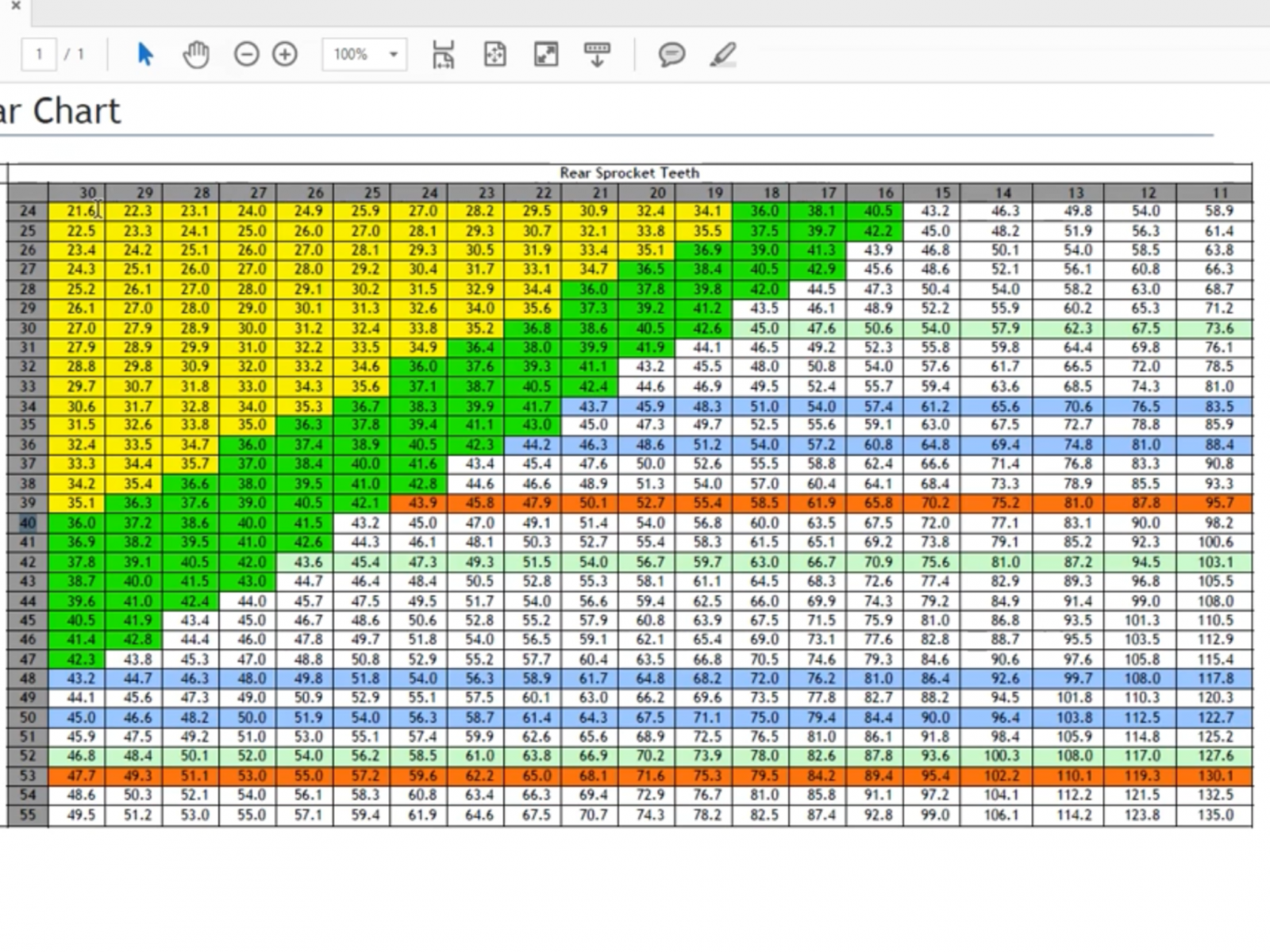The height and width of the screenshot is (952, 1270).
Task: Close the document tab with X
Action: coord(15,6)
